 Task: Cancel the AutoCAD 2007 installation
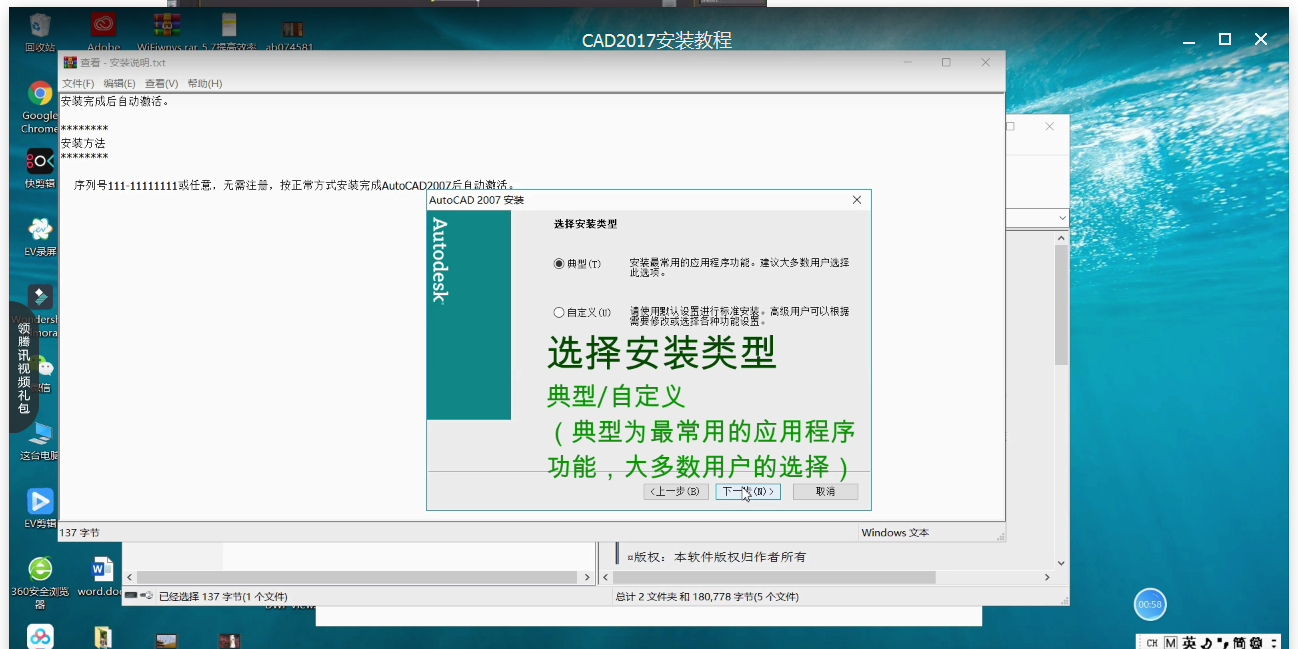coord(824,491)
